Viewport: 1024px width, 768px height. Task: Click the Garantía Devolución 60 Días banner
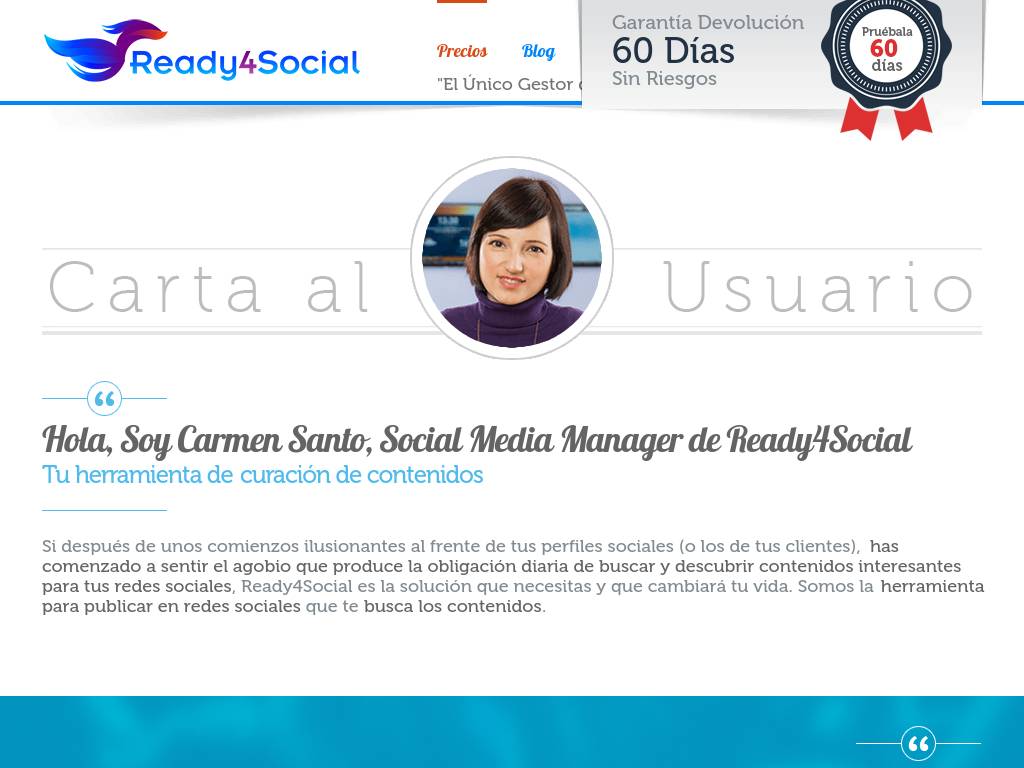[781, 55]
